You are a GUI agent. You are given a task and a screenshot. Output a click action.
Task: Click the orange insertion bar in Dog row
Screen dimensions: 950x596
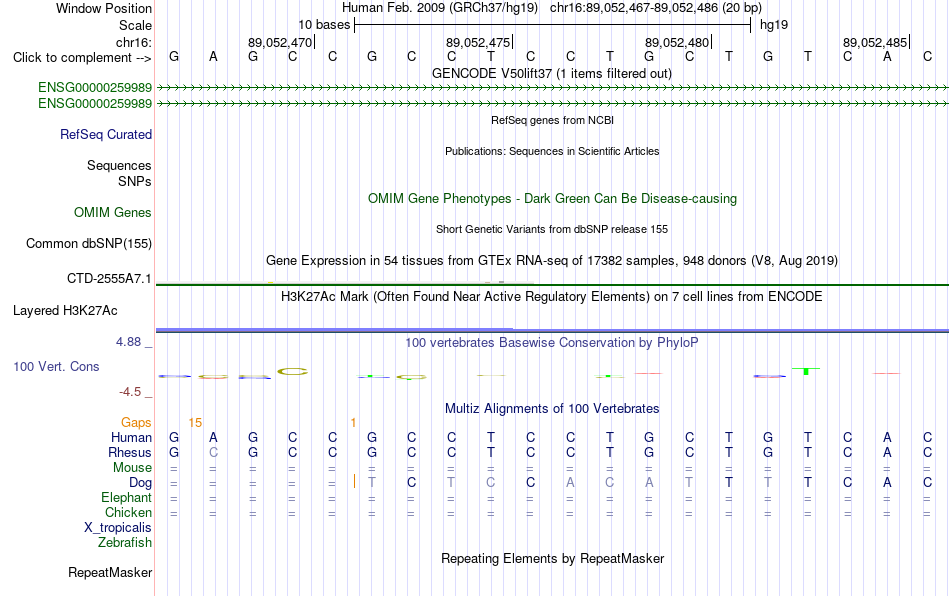click(354, 482)
